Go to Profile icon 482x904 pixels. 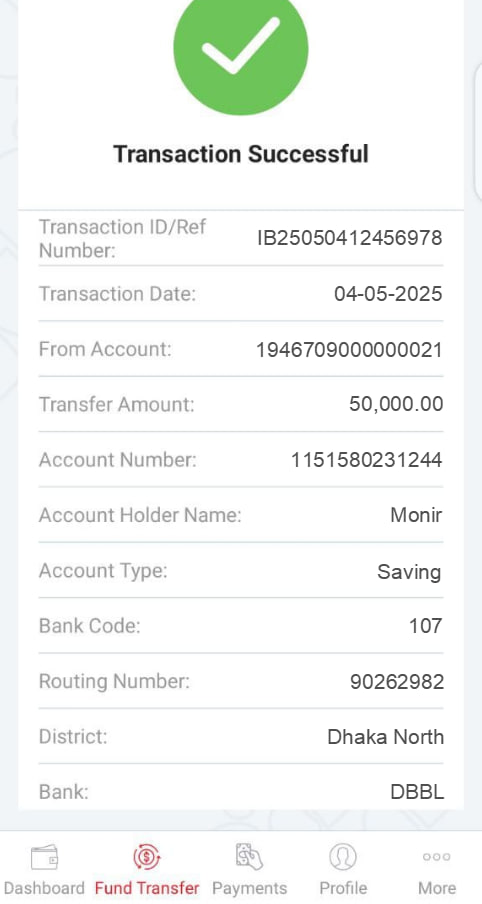(x=343, y=857)
